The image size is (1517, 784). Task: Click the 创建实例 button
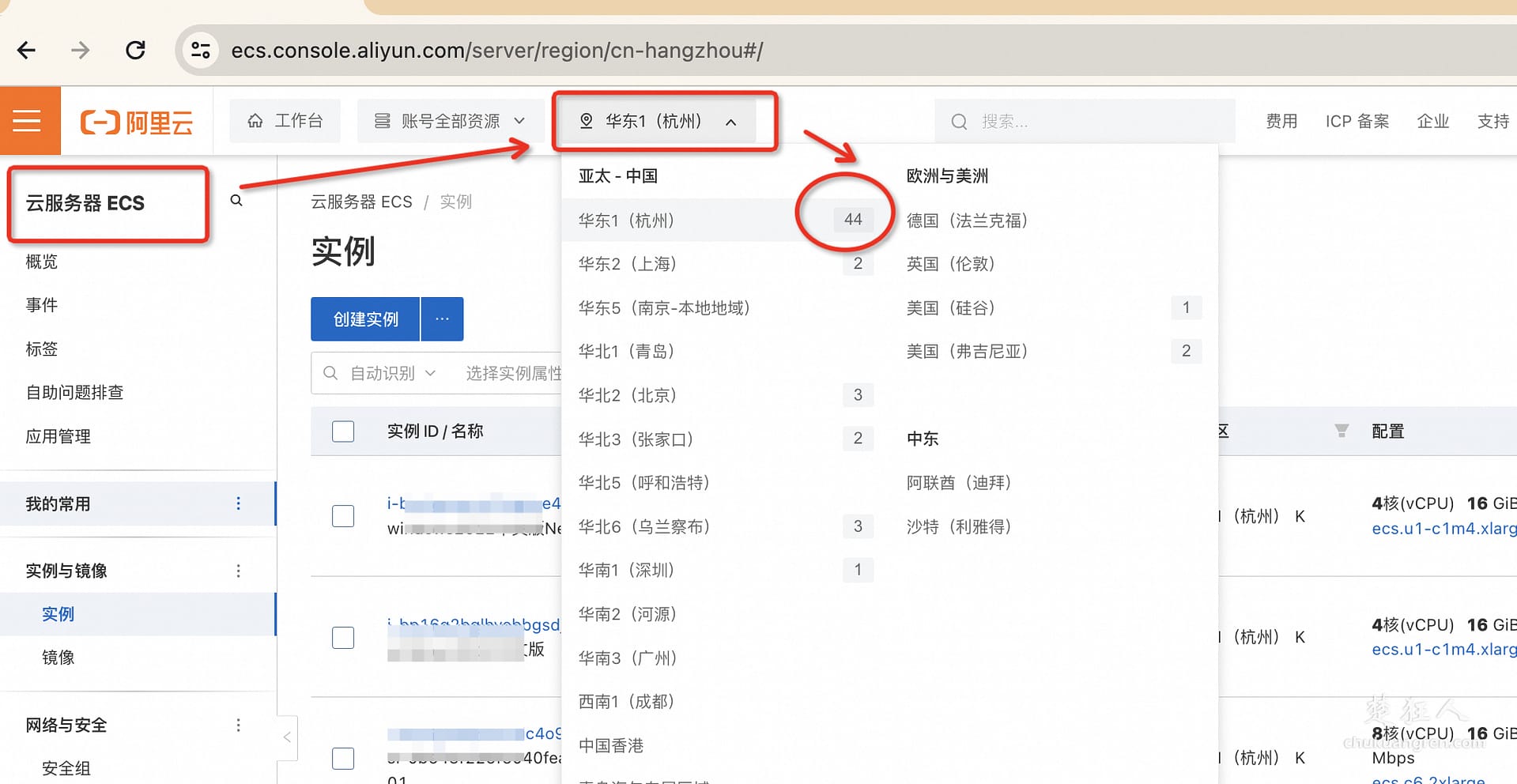click(x=365, y=319)
